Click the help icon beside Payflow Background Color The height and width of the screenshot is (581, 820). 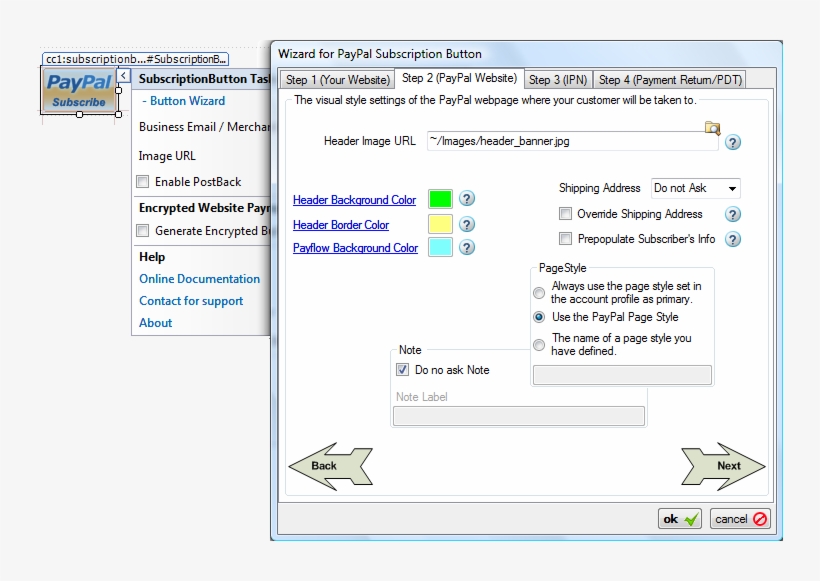coord(467,248)
